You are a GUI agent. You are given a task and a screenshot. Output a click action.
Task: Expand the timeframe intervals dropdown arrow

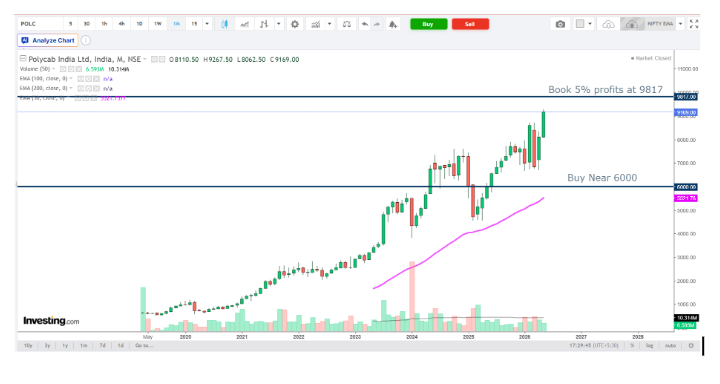click(207, 24)
